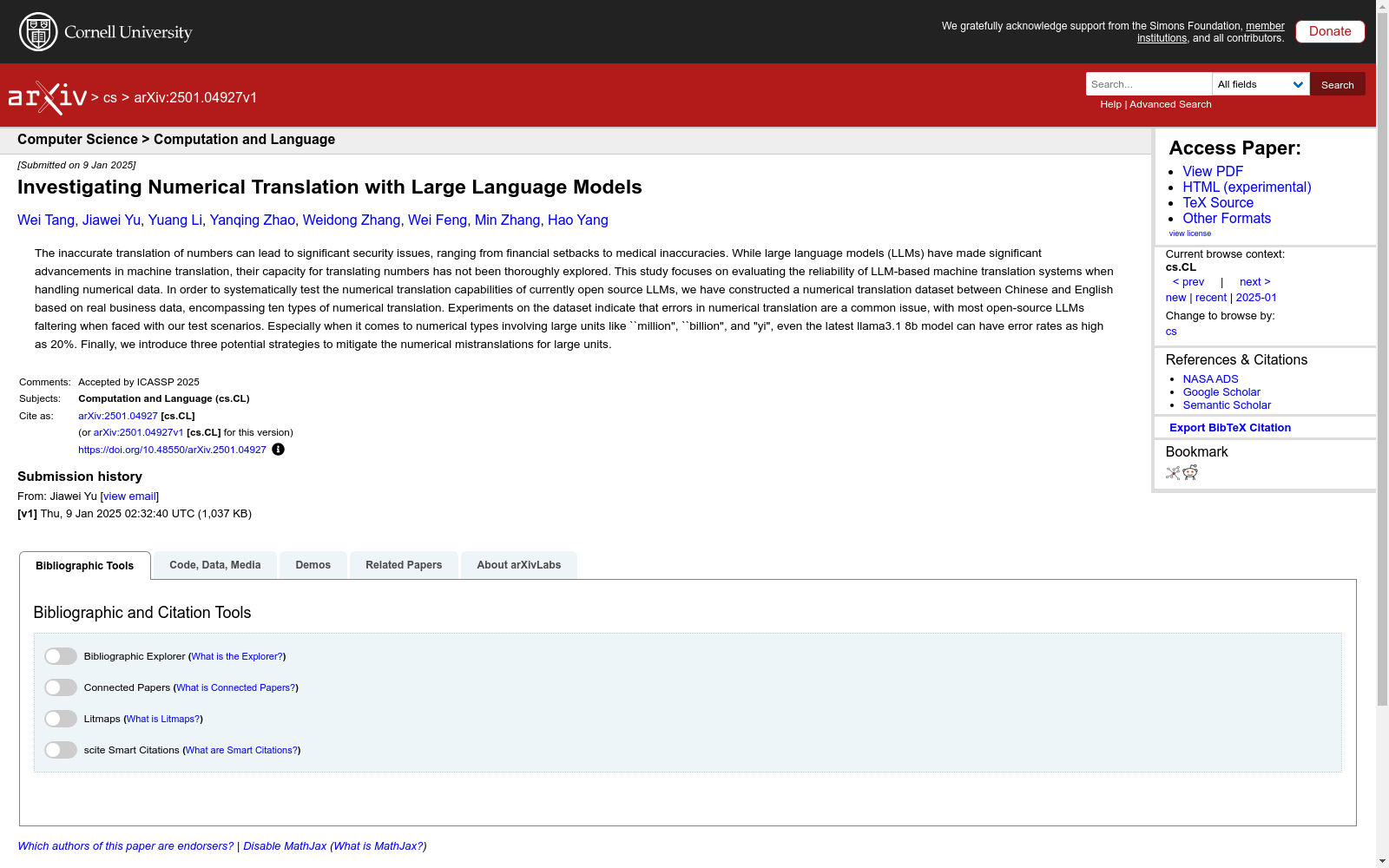Click arXiv:2501.04927v1 version link

[x=138, y=432]
